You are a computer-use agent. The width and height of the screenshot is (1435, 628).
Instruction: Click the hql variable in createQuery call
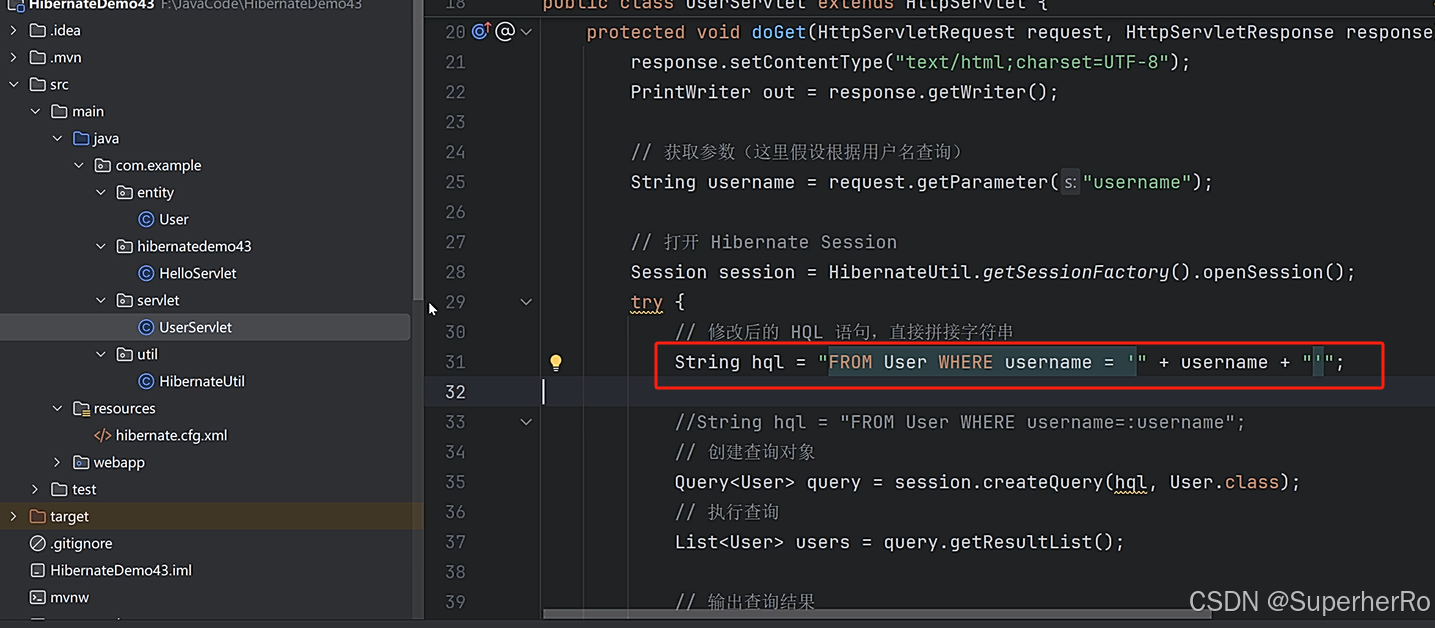coord(1130,482)
